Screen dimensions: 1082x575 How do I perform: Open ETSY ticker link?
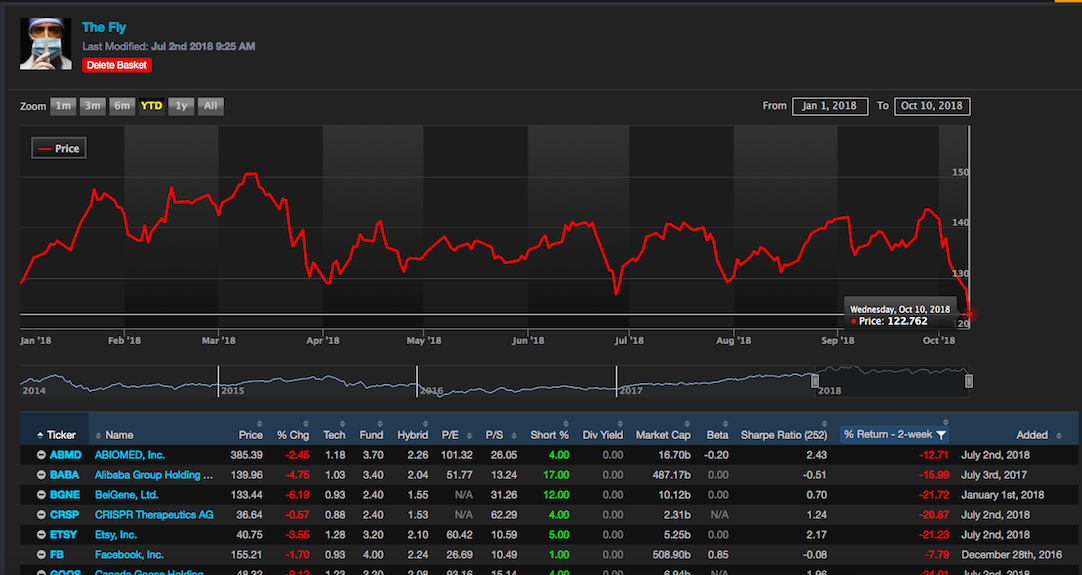pos(63,535)
